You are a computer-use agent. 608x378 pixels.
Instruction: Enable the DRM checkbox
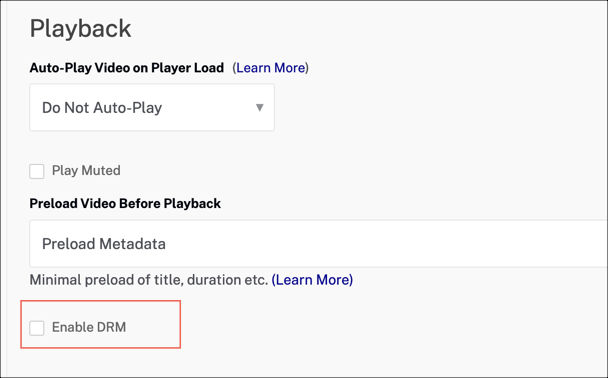point(37,328)
